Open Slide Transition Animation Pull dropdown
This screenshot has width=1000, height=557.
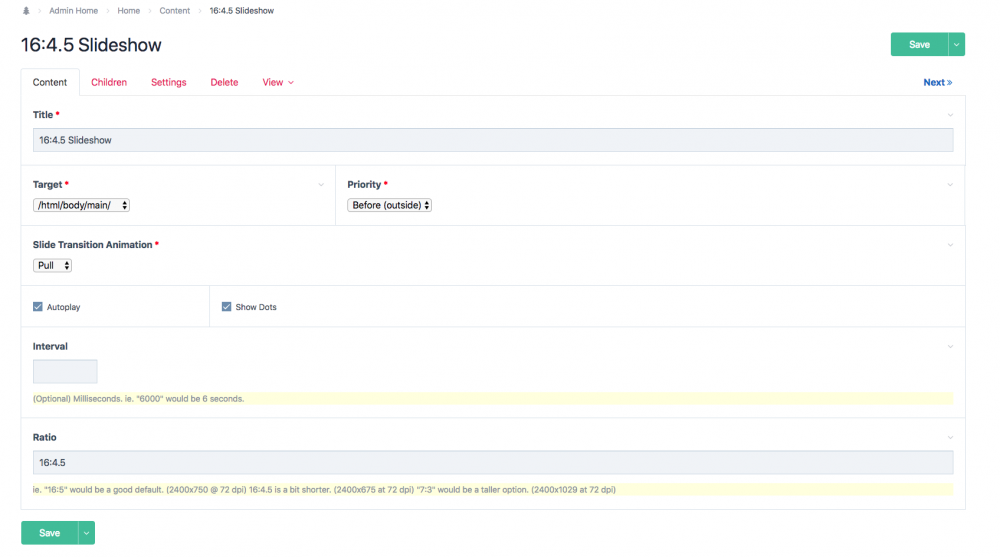(53, 265)
